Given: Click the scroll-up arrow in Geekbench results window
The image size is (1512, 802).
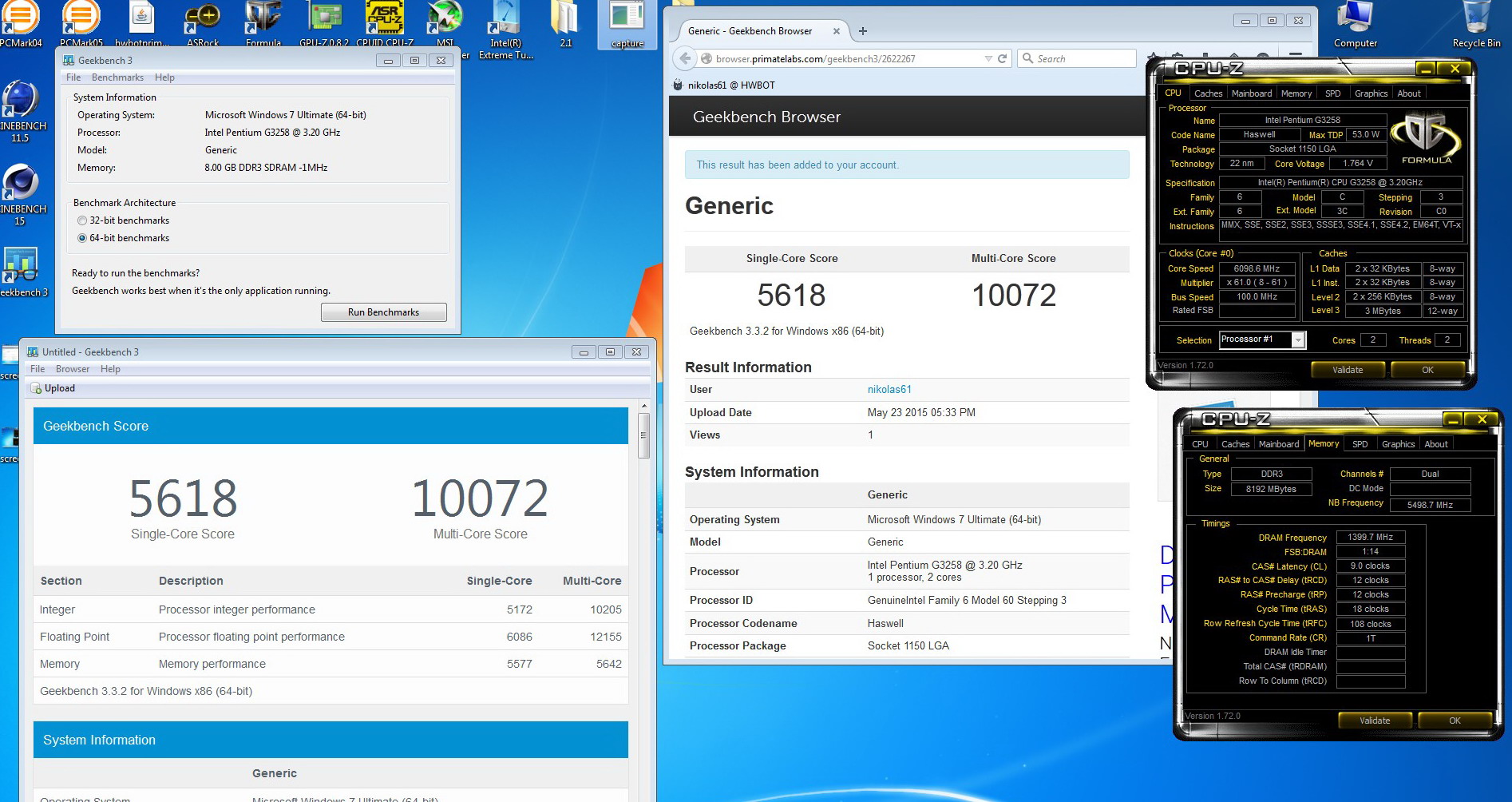Looking at the screenshot, I should click(x=643, y=407).
